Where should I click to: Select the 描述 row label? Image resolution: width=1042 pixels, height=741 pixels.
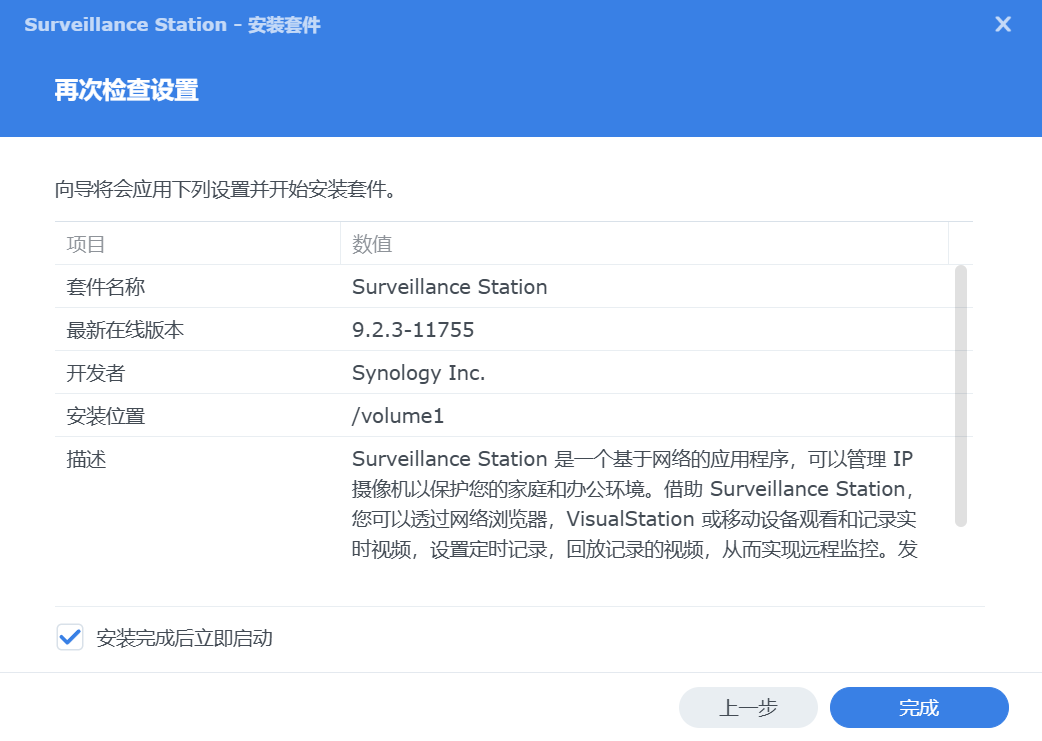point(86,459)
